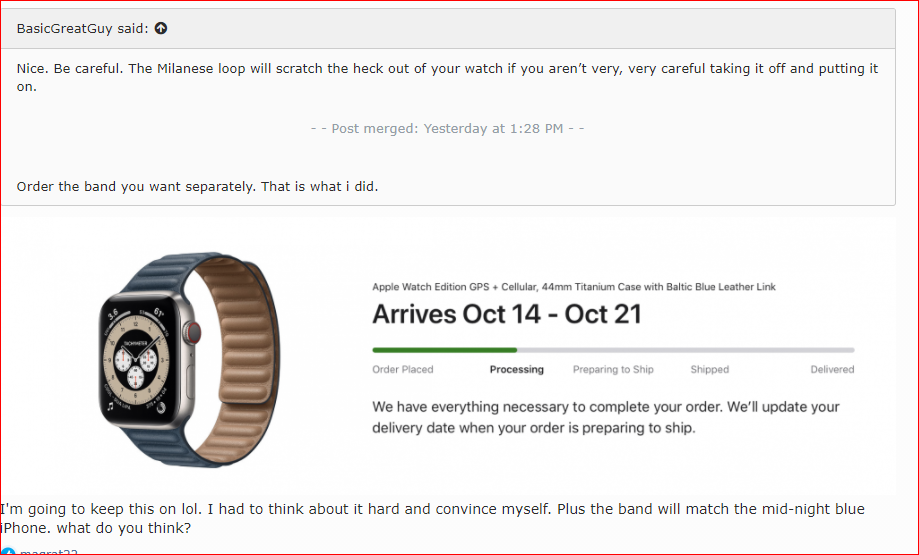This screenshot has height=555, width=919.
Task: Click the Apple Watch Edition product description
Action: (x=574, y=287)
